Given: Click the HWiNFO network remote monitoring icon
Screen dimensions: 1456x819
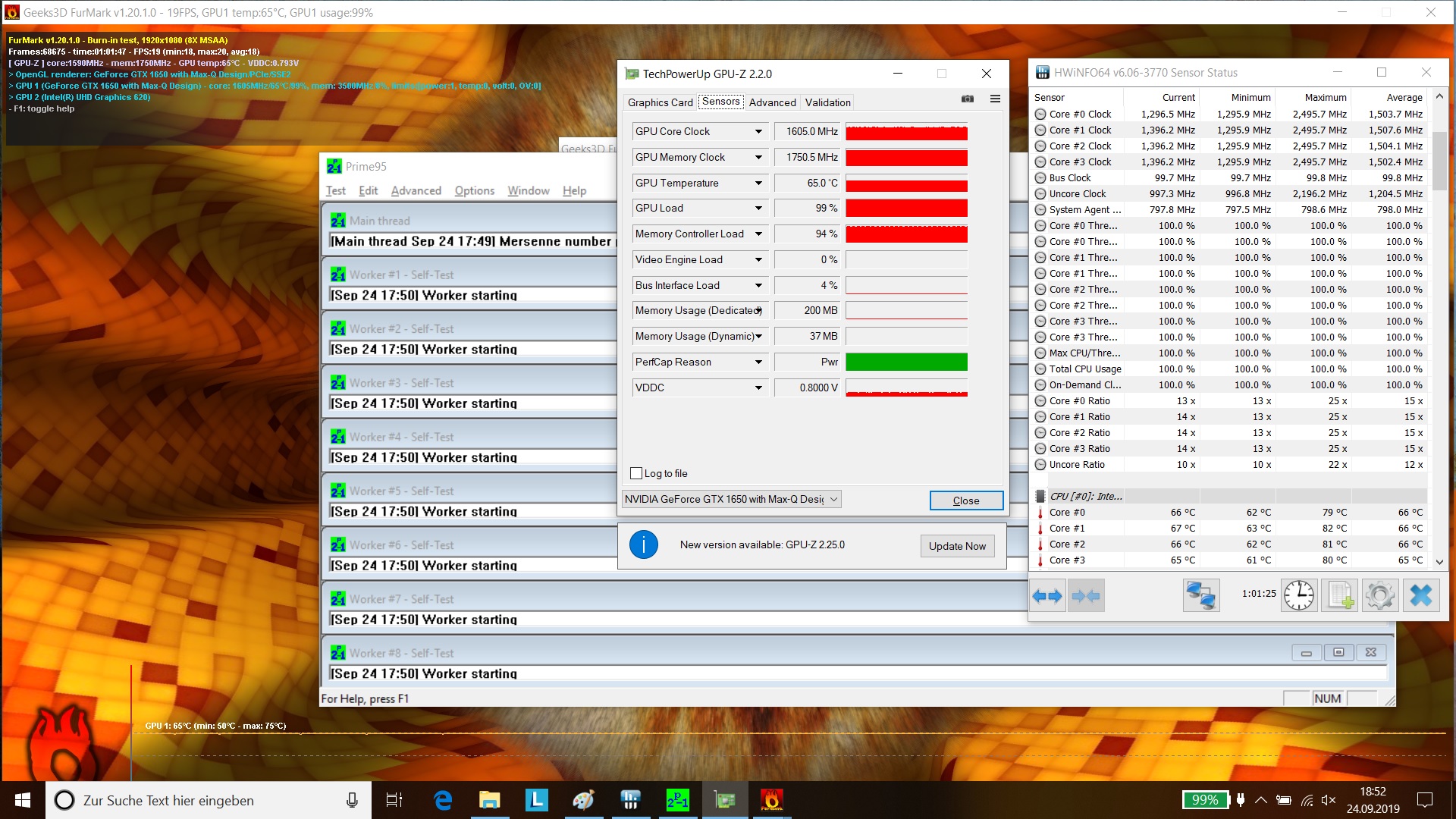Looking at the screenshot, I should (1201, 596).
